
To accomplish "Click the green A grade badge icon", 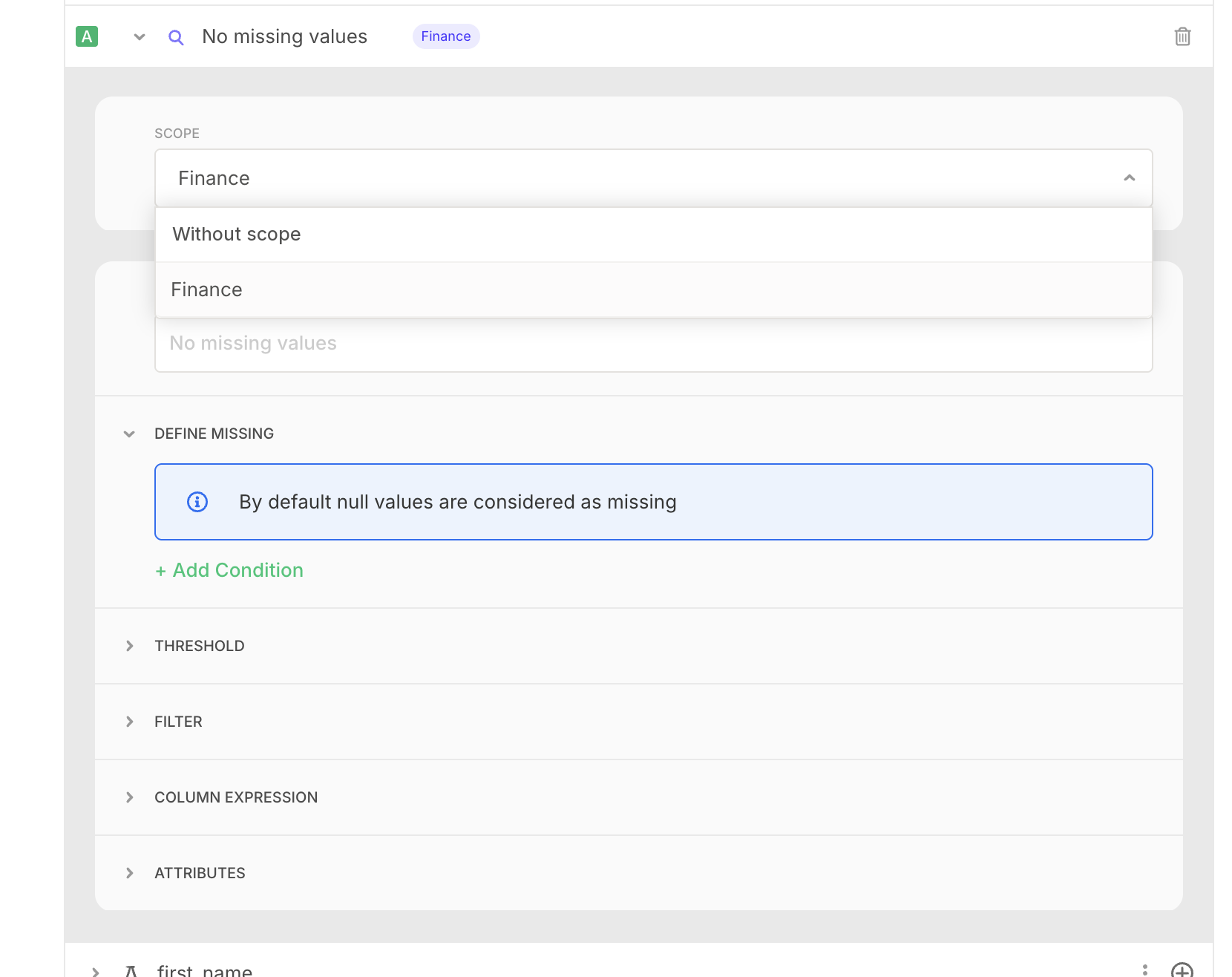I will coord(87,36).
